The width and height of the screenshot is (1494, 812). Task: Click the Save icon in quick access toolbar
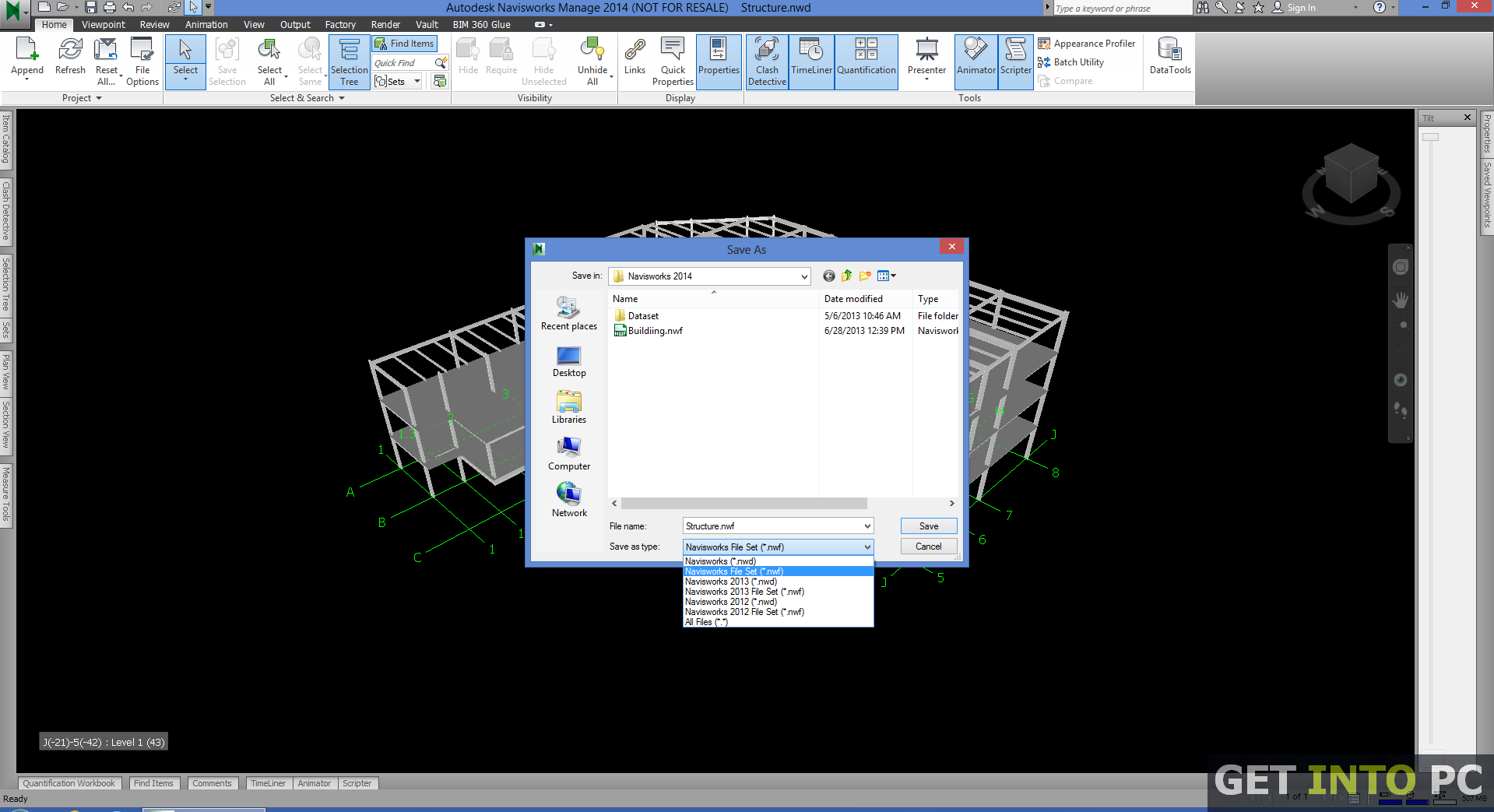91,7
